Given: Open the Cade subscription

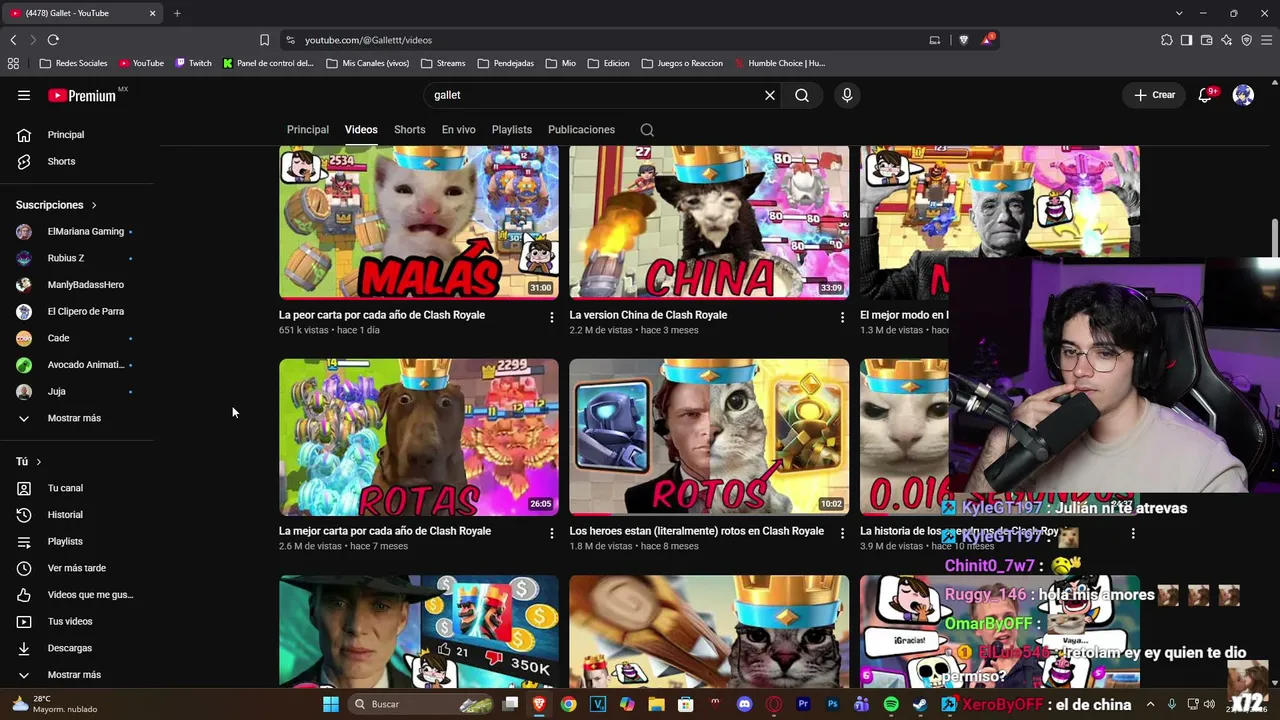Looking at the screenshot, I should (77, 338).
